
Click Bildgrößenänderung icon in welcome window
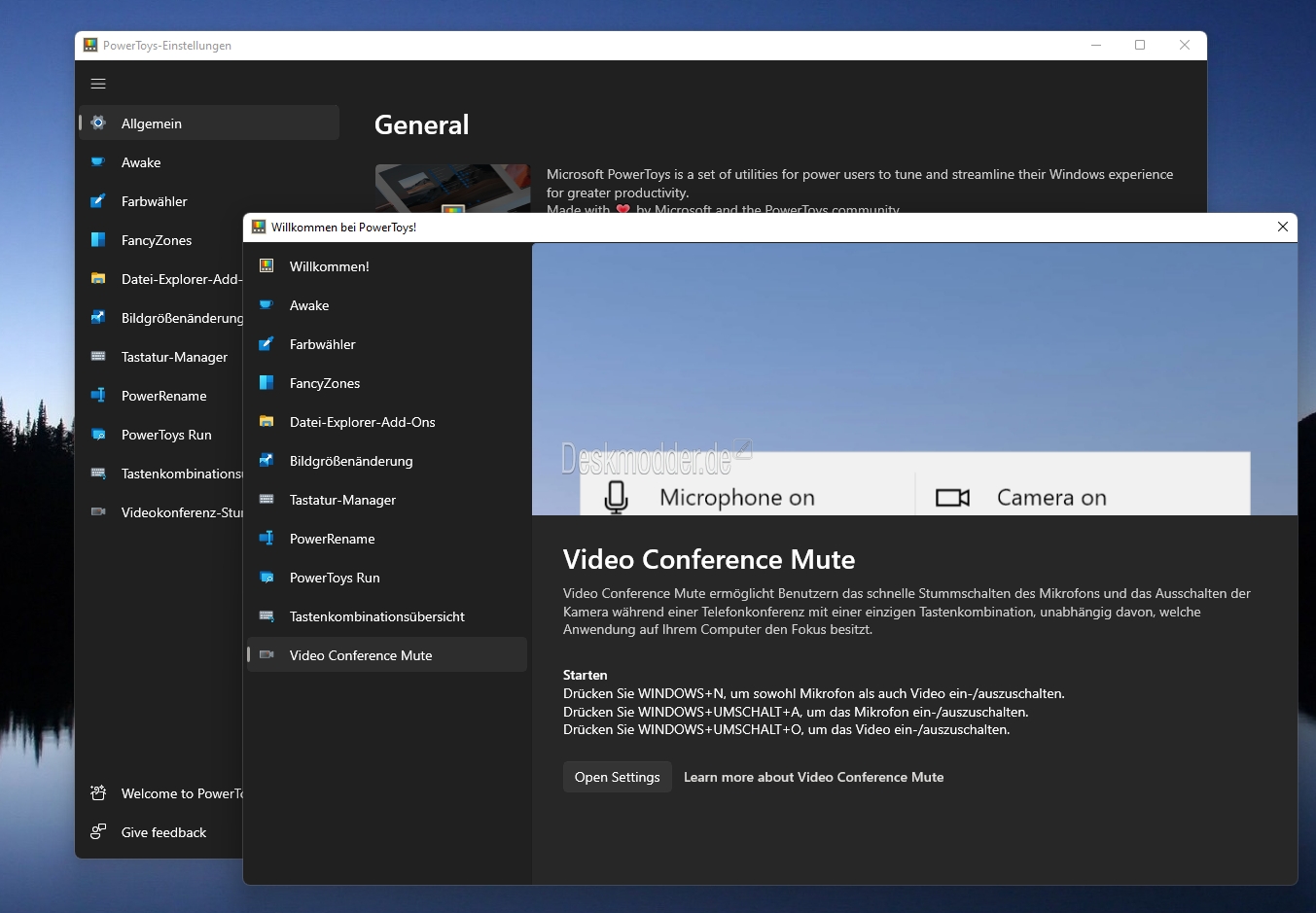click(267, 460)
